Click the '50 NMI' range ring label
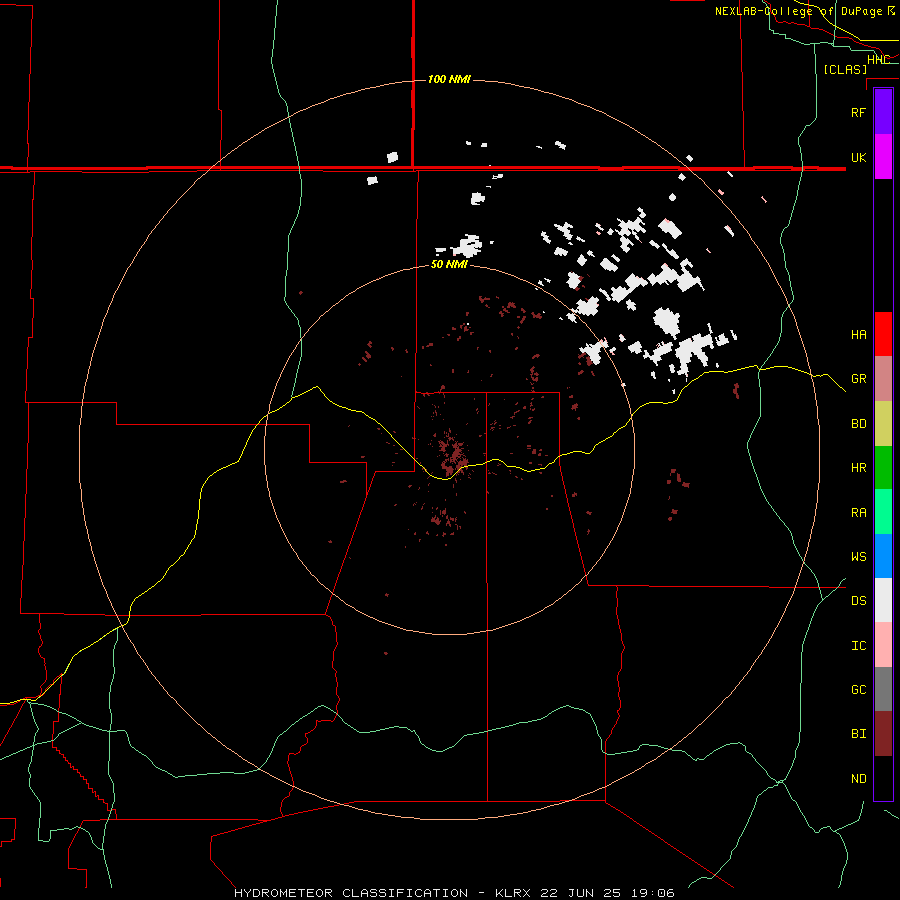 (449, 264)
